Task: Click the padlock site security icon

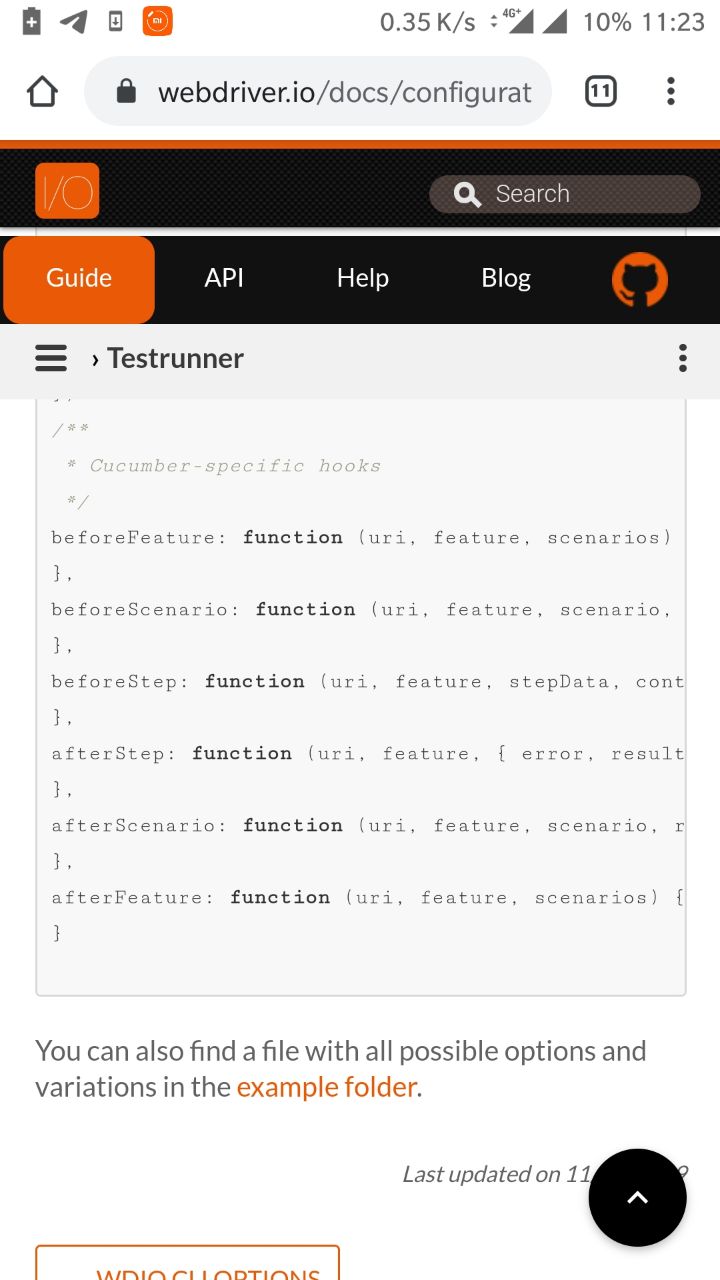Action: [x=126, y=93]
